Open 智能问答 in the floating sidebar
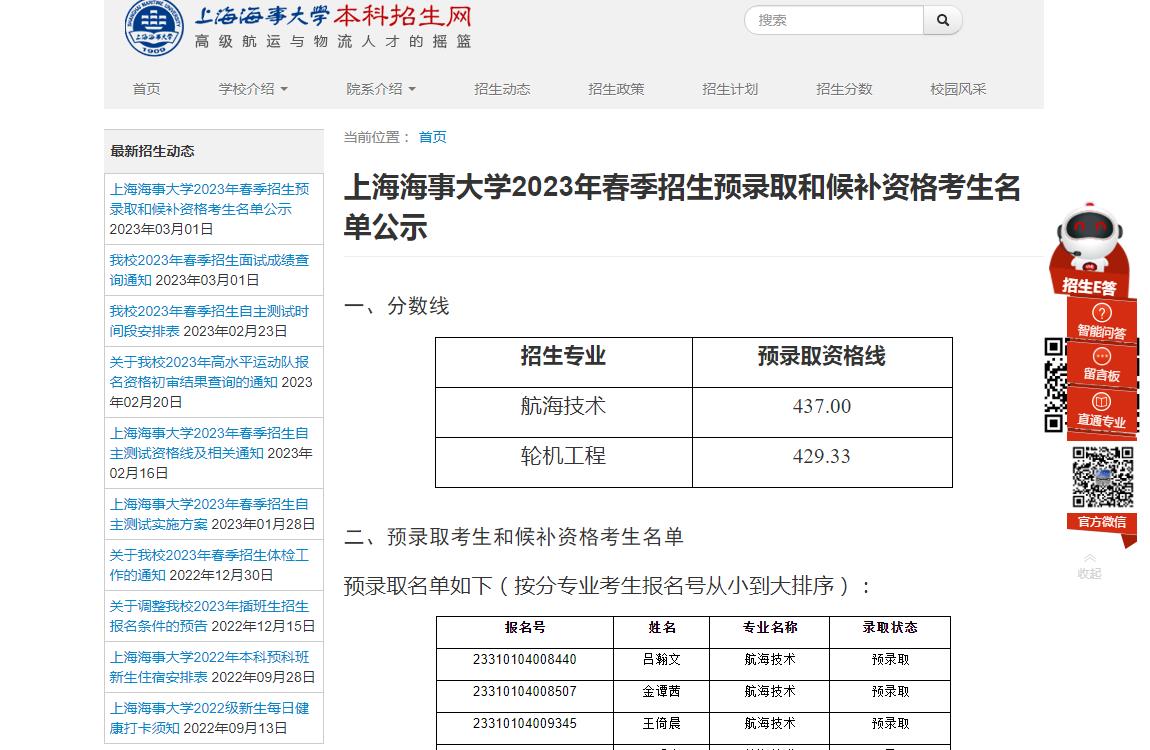The height and width of the screenshot is (750, 1150). (x=1102, y=321)
